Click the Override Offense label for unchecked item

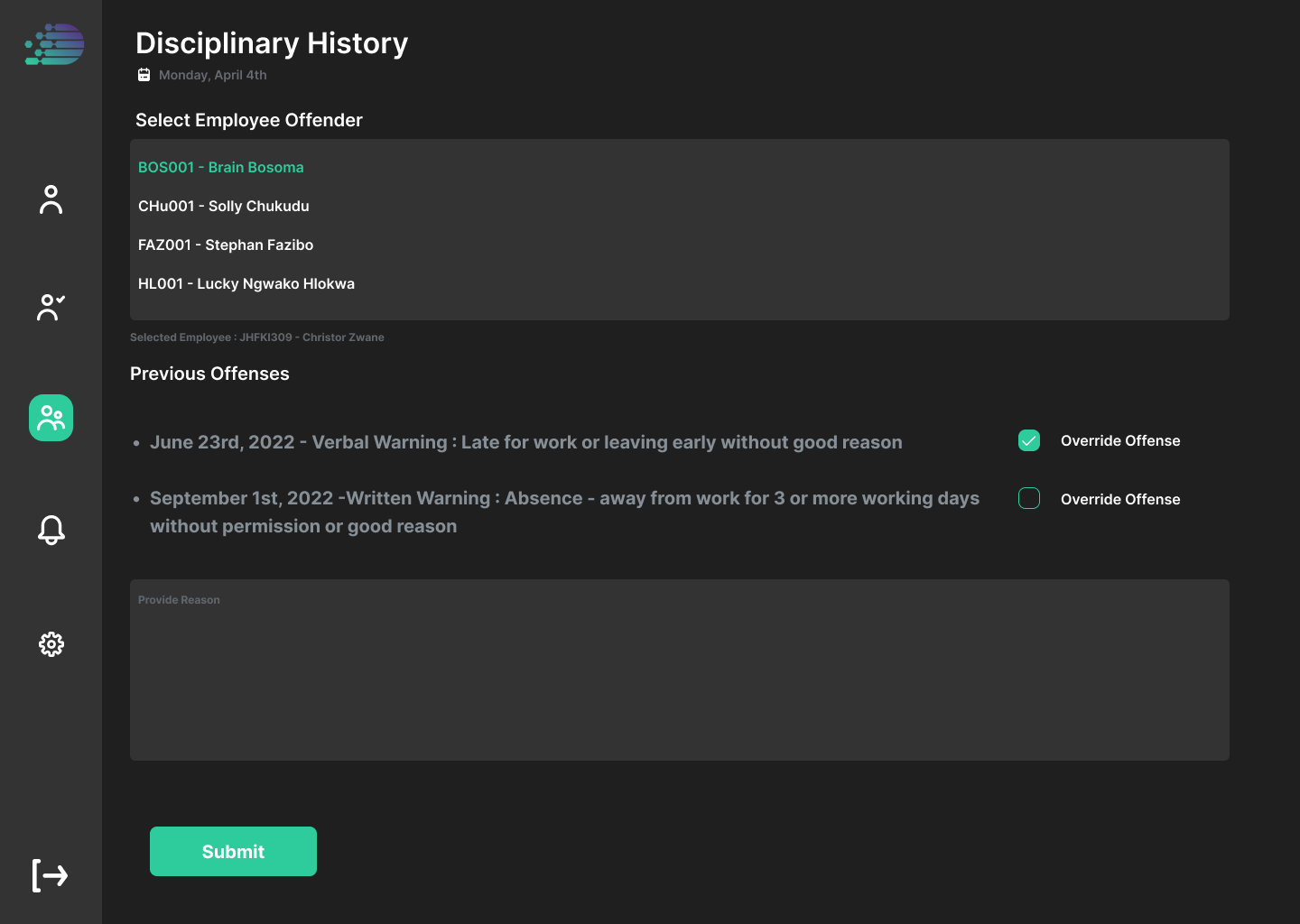[x=1120, y=499]
